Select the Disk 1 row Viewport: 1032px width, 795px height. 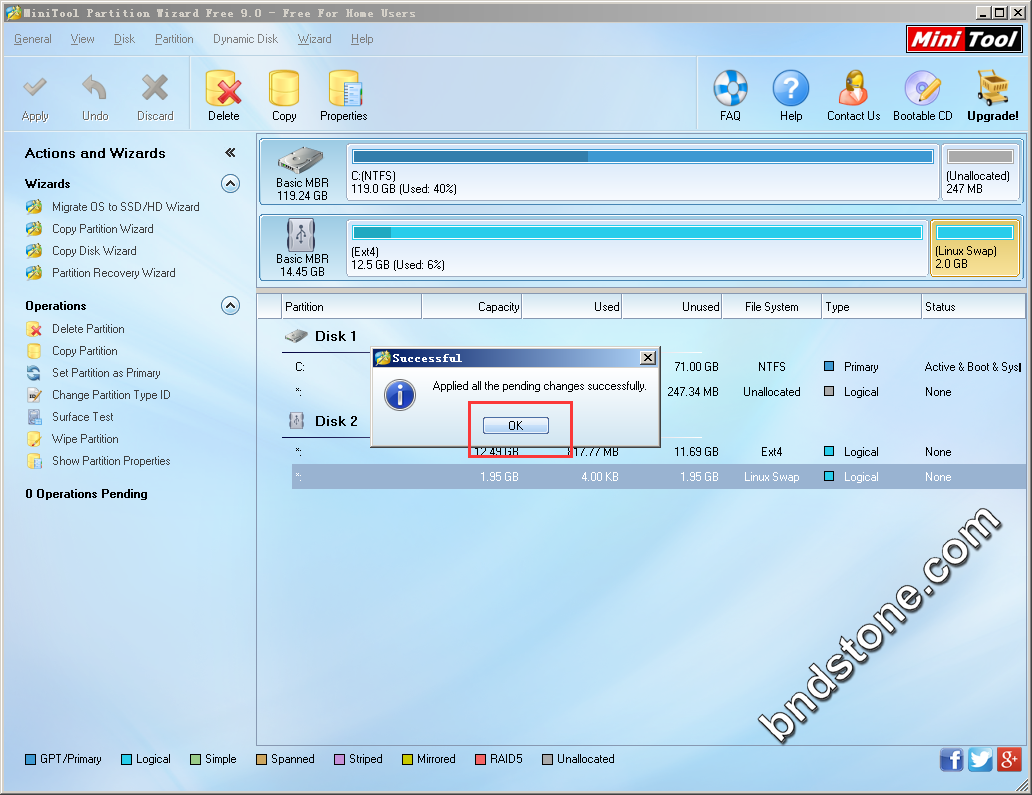322,336
